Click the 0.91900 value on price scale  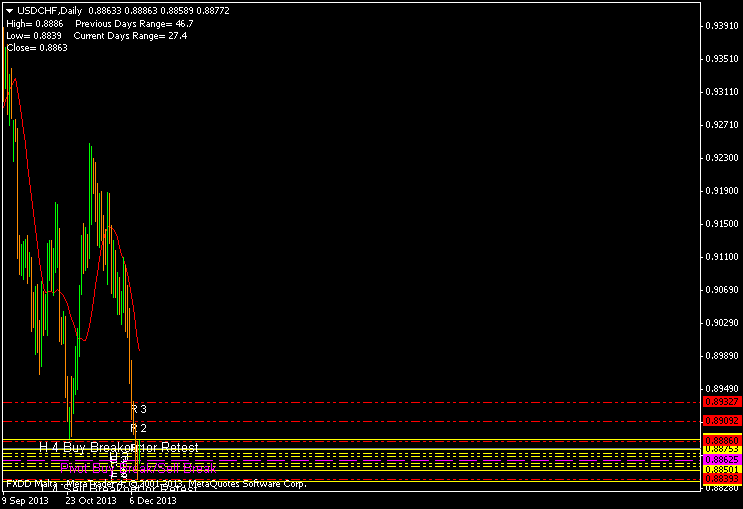721,191
